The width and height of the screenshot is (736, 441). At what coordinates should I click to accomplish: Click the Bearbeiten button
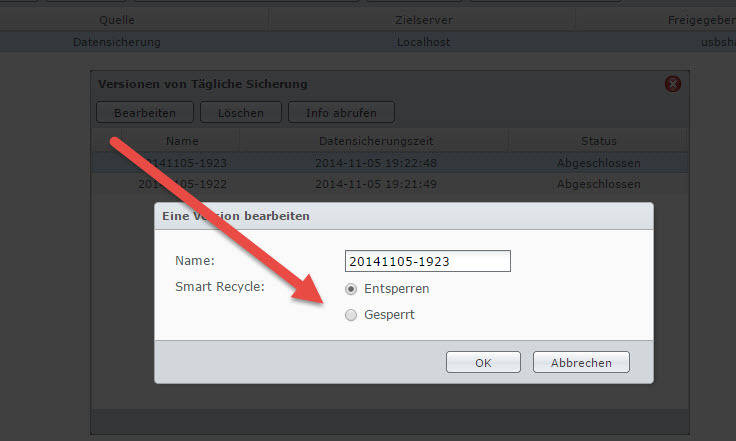point(145,113)
